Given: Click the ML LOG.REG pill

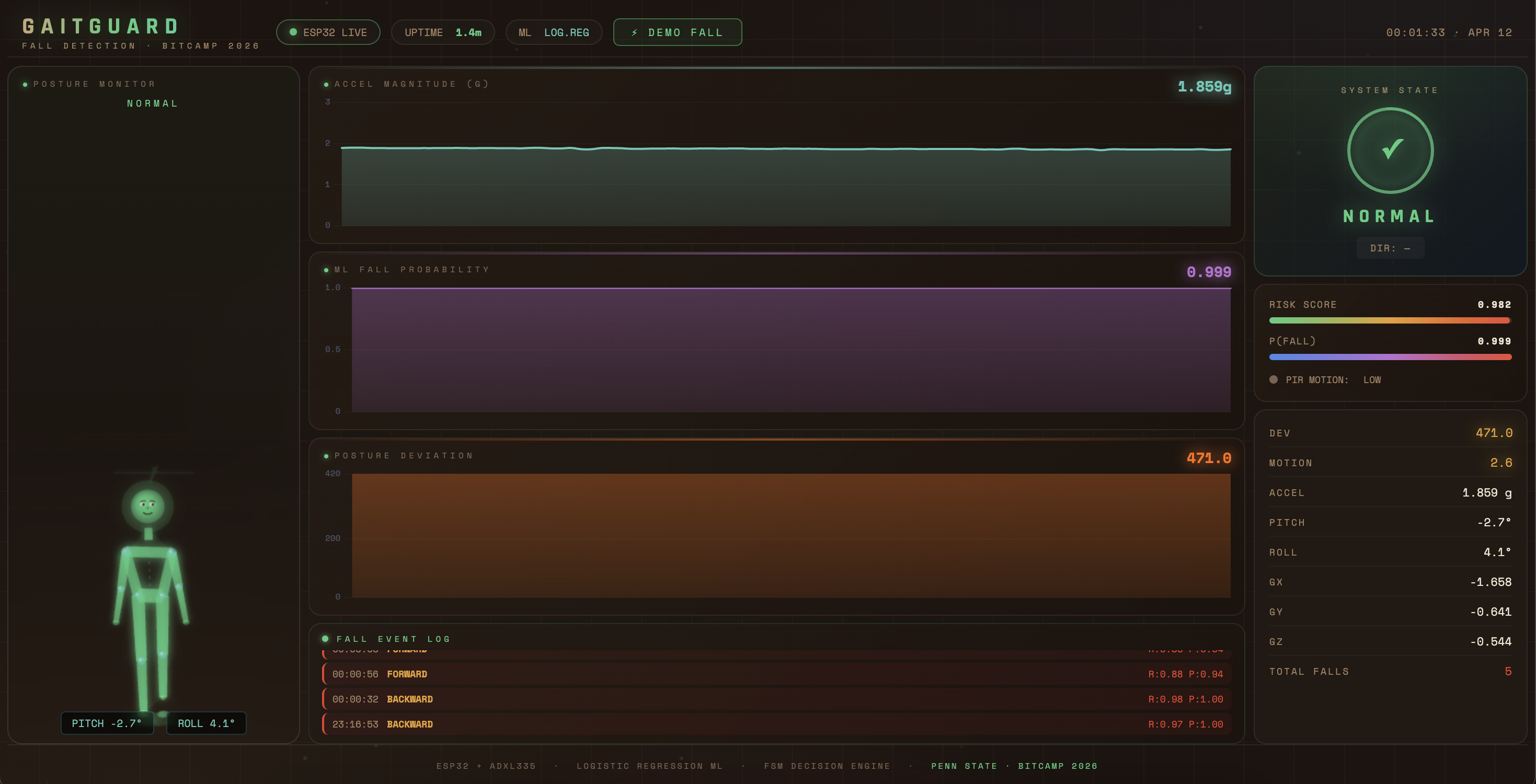Looking at the screenshot, I should click(x=553, y=33).
